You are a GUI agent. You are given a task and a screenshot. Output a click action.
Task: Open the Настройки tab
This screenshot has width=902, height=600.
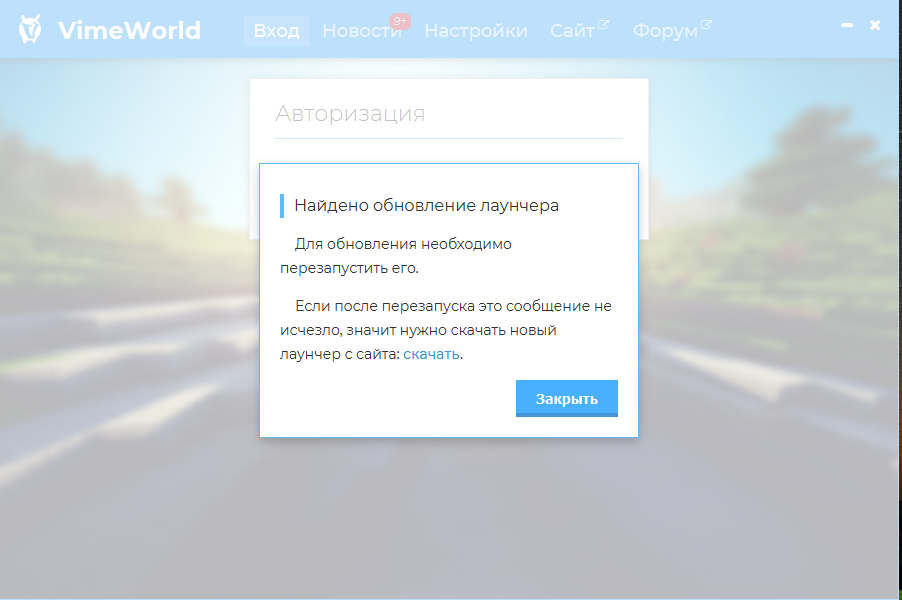tap(476, 30)
